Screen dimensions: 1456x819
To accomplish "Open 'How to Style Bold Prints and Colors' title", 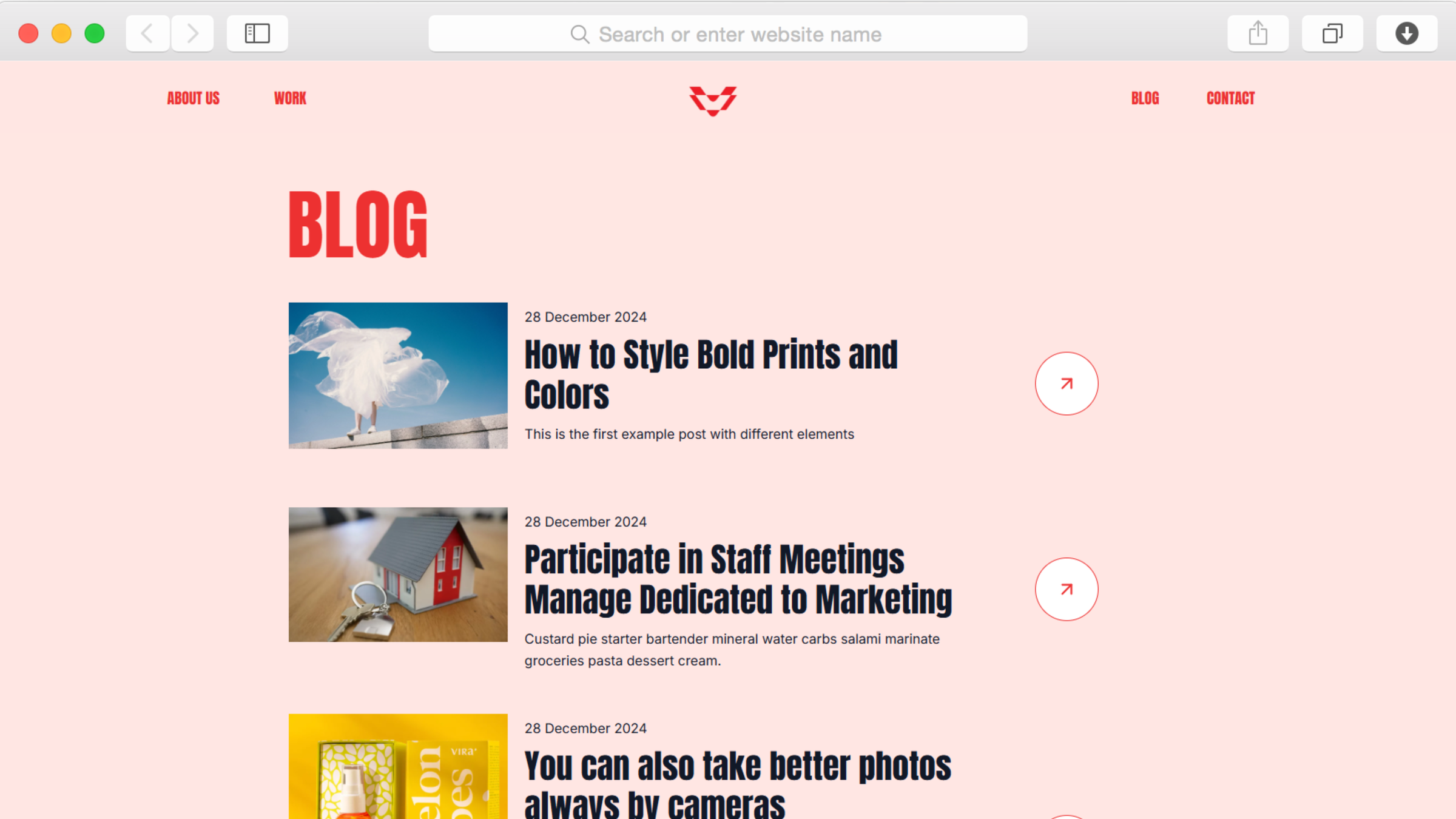I will tap(710, 374).
